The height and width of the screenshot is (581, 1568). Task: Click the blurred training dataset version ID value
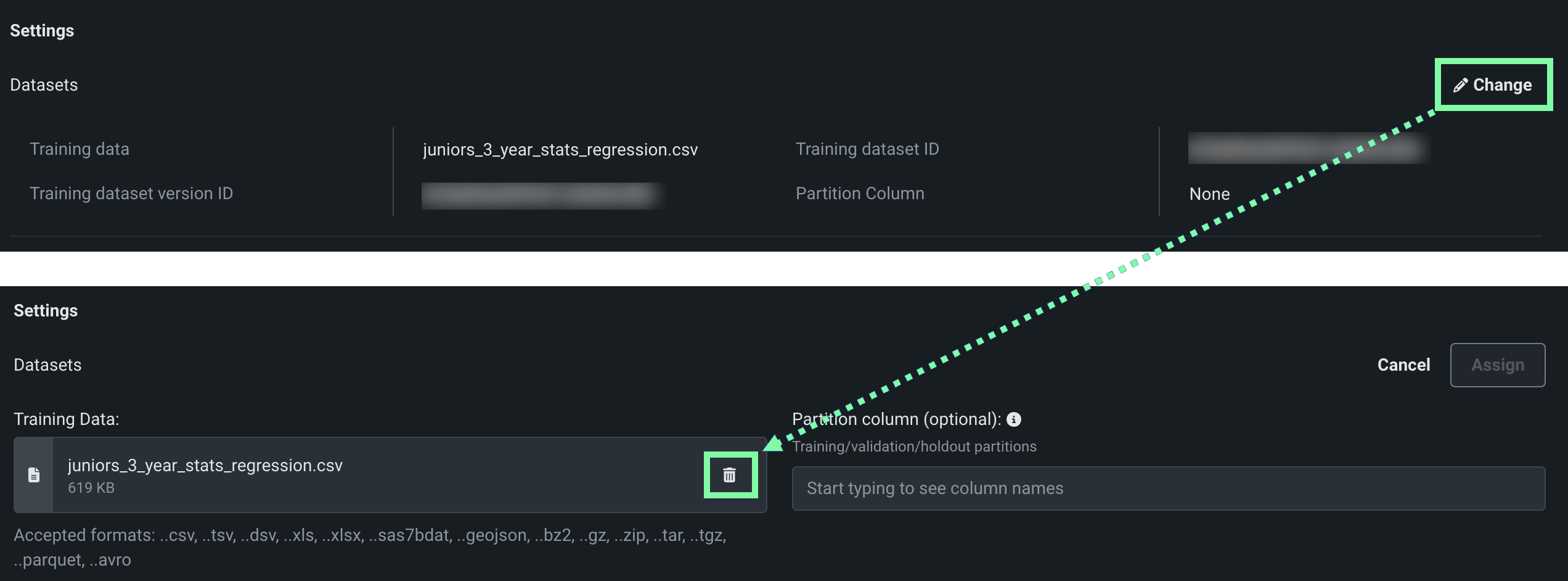coord(542,196)
